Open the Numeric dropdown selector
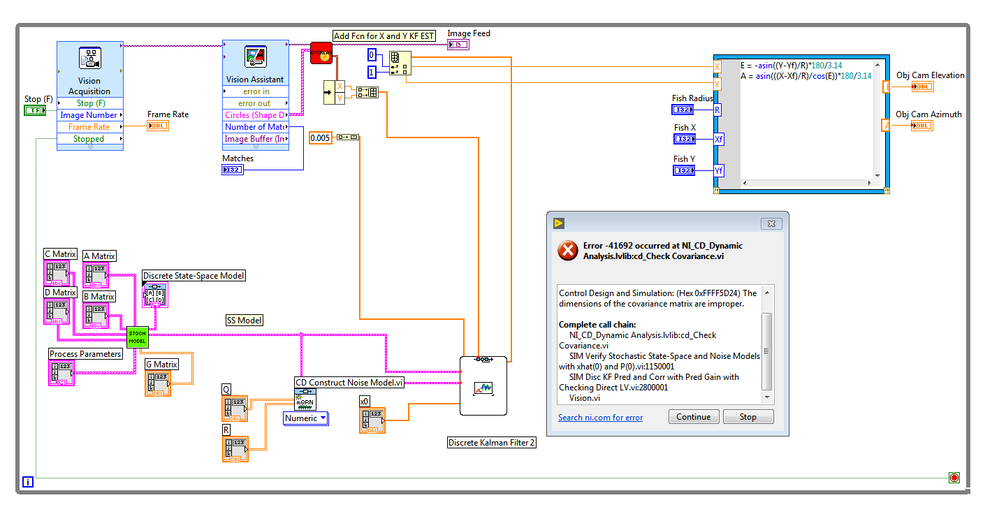Image resolution: width=999 pixels, height=523 pixels. [x=306, y=419]
